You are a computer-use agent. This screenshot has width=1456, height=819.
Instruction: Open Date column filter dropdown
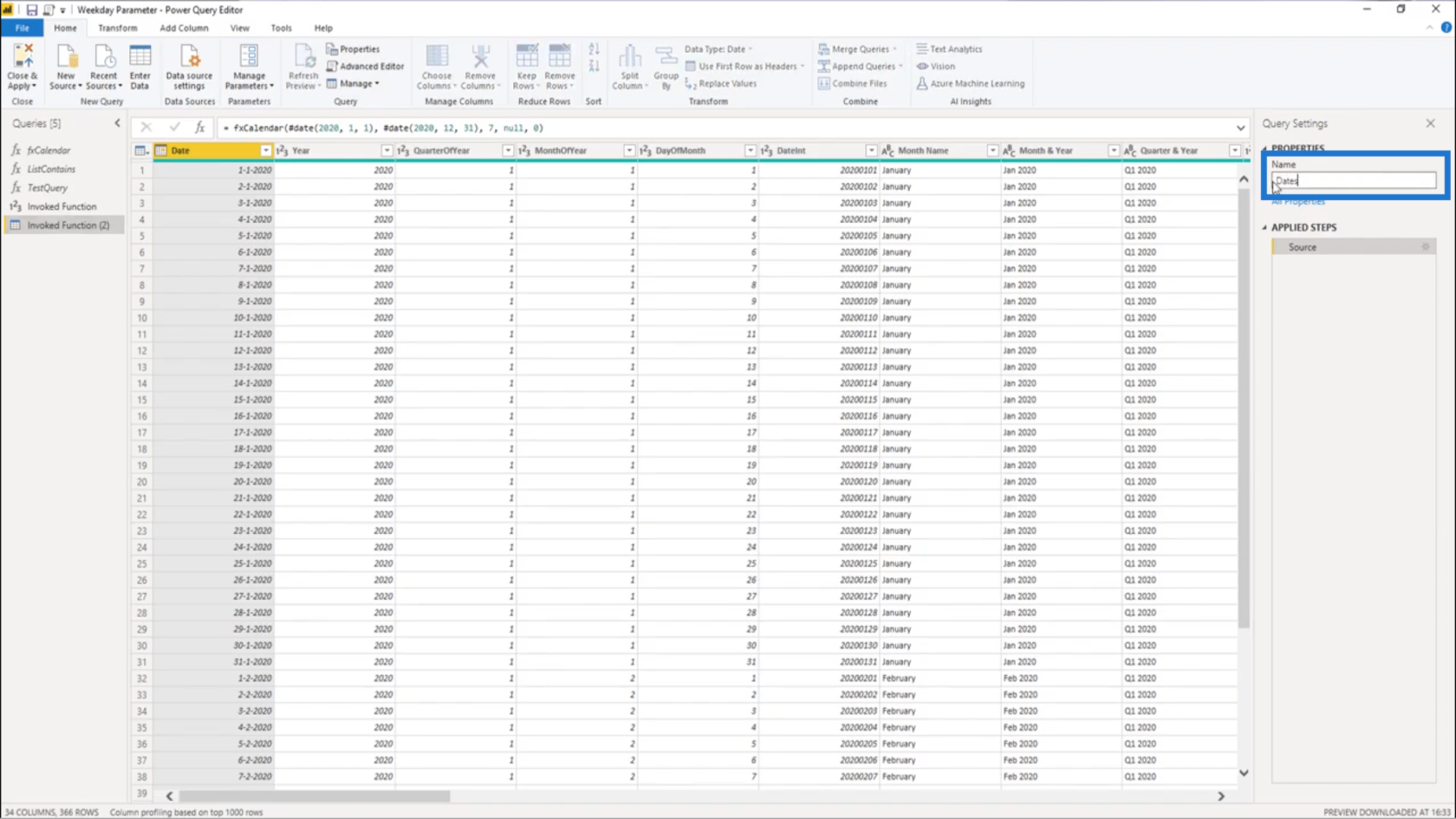coord(265,151)
